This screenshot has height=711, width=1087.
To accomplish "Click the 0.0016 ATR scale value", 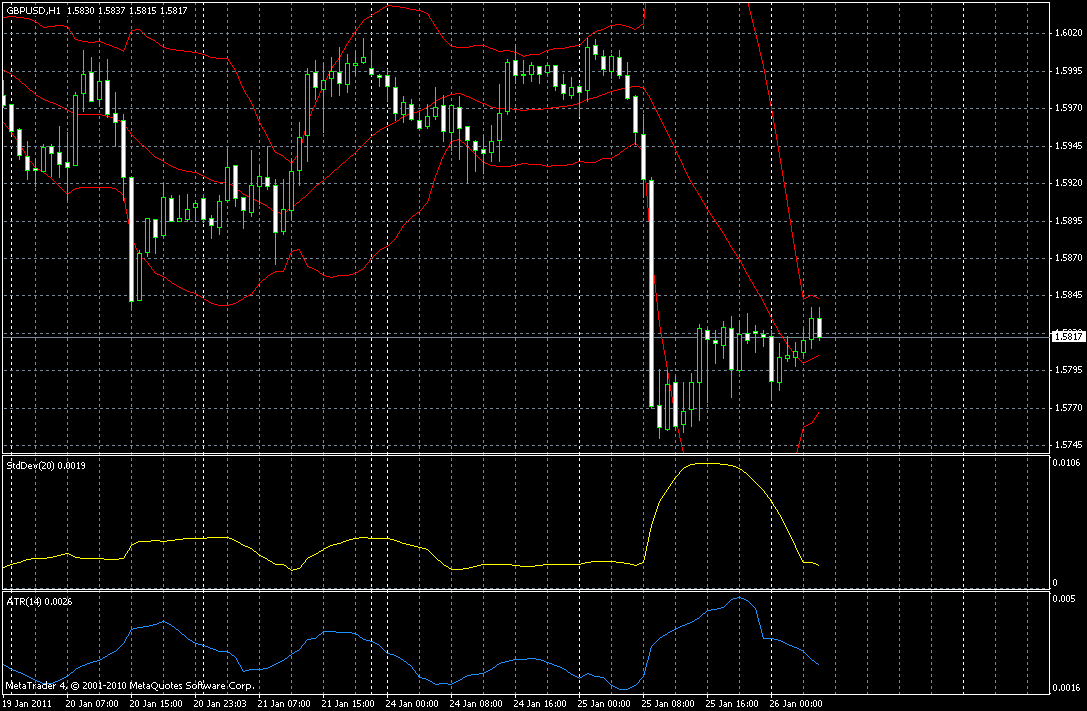I will tap(1066, 687).
